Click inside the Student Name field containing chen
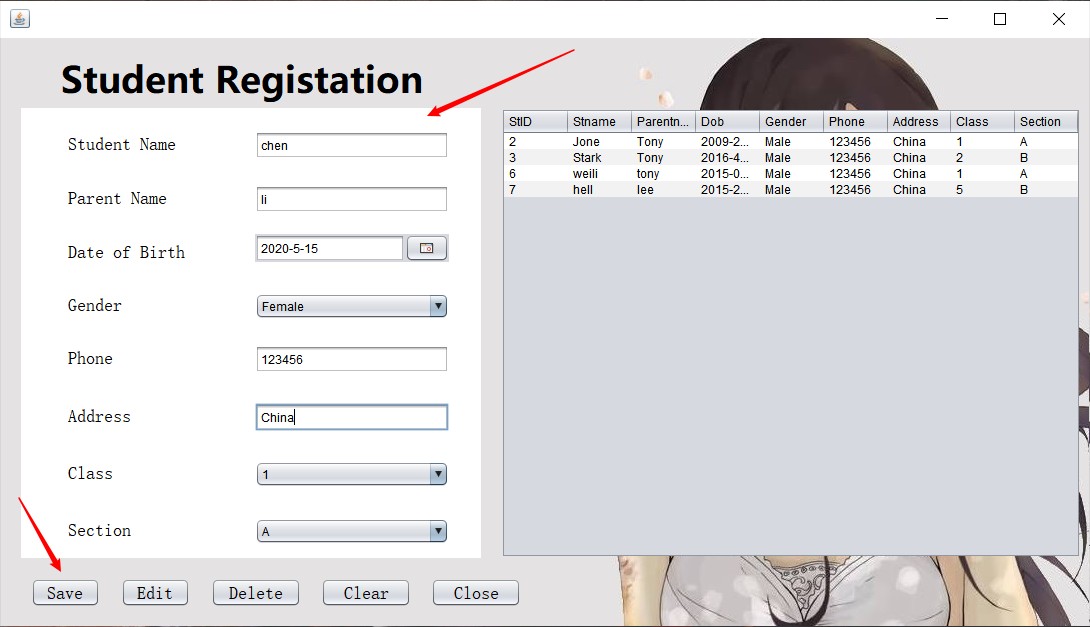1090x627 pixels. [351, 144]
